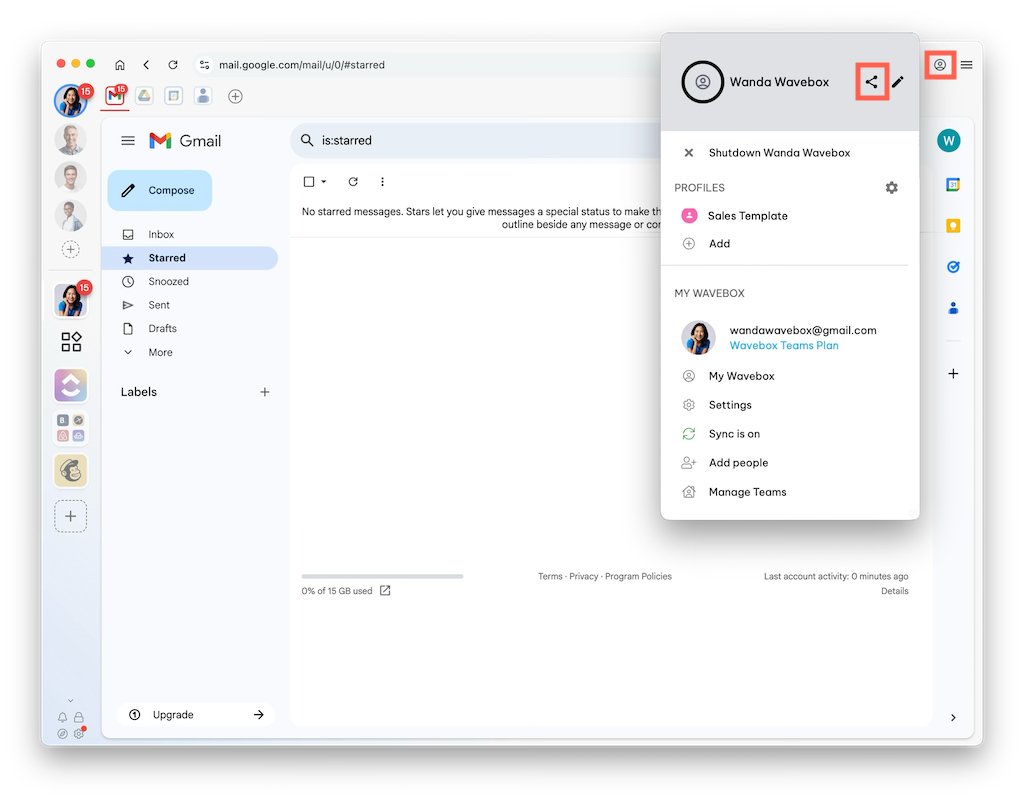Share the Wanda Wavebox profile
Viewport: 1024px width, 800px height.
pyautogui.click(x=872, y=82)
